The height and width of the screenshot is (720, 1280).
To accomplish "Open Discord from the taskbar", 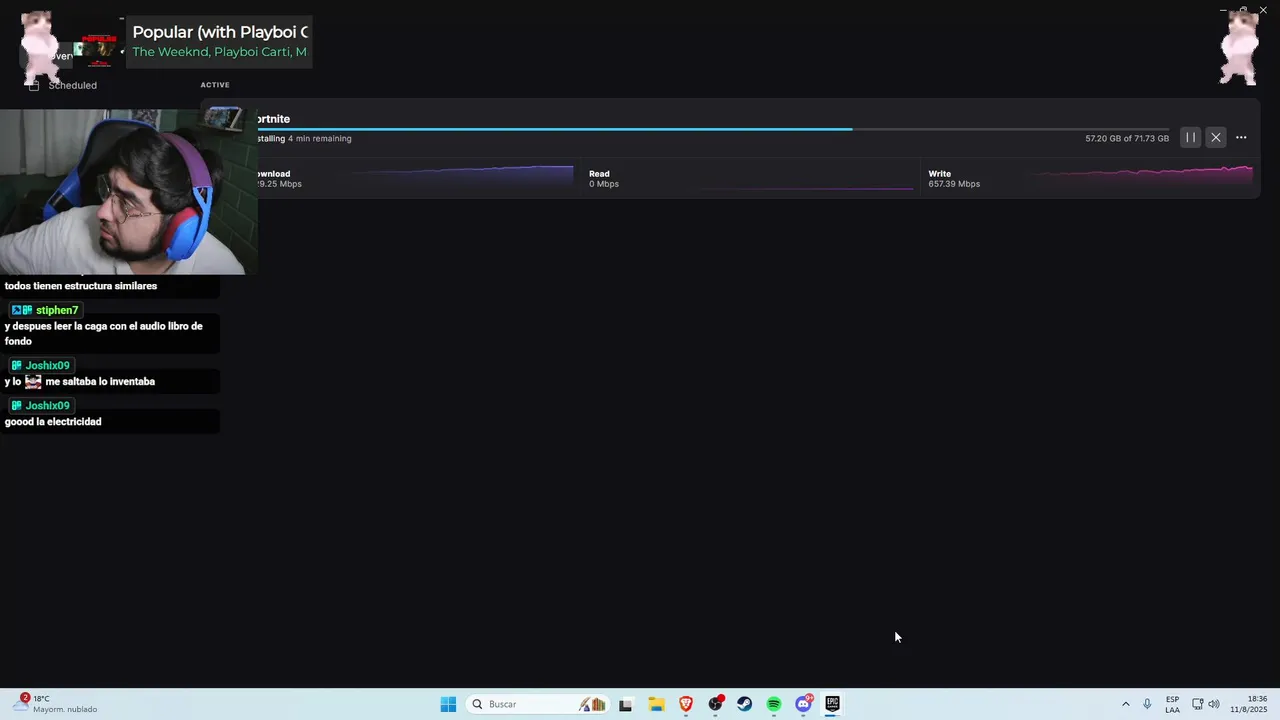I will coord(803,704).
